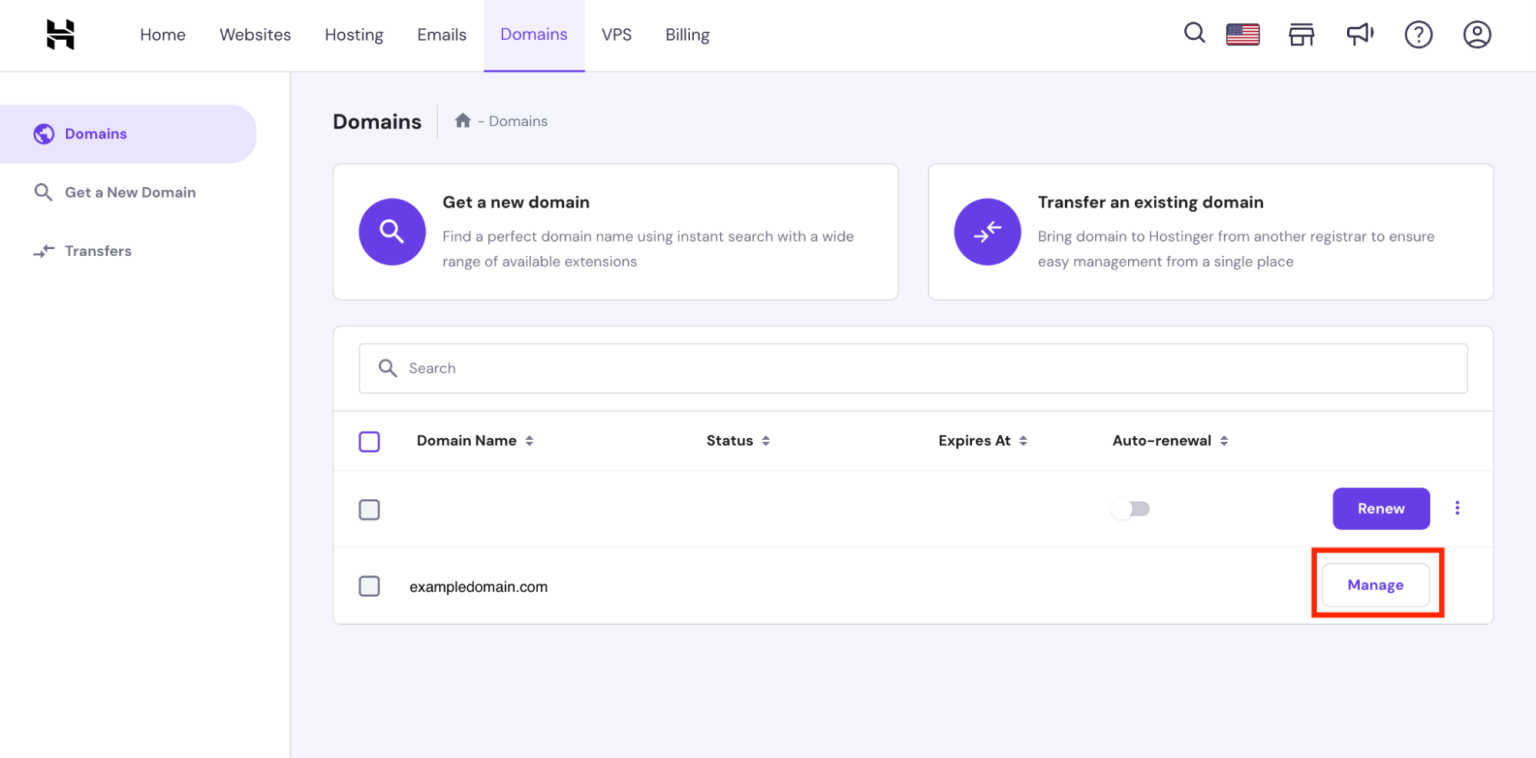1536x758 pixels.
Task: Open the help question mark icon
Action: (x=1418, y=33)
